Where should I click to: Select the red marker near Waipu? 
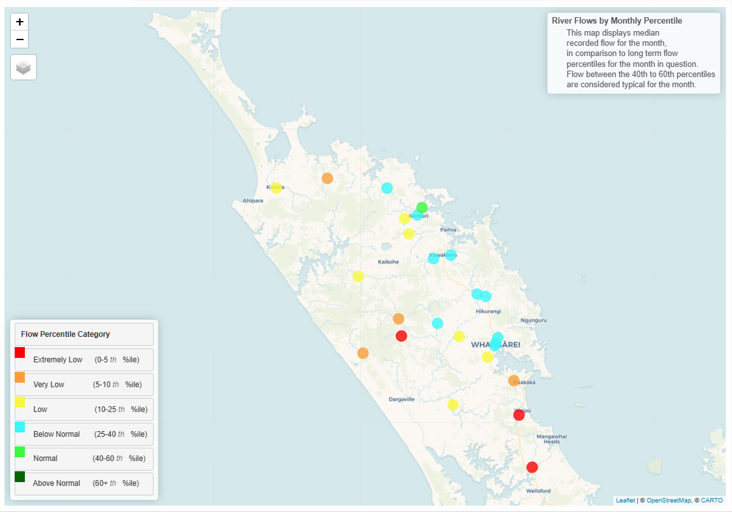[x=519, y=415]
